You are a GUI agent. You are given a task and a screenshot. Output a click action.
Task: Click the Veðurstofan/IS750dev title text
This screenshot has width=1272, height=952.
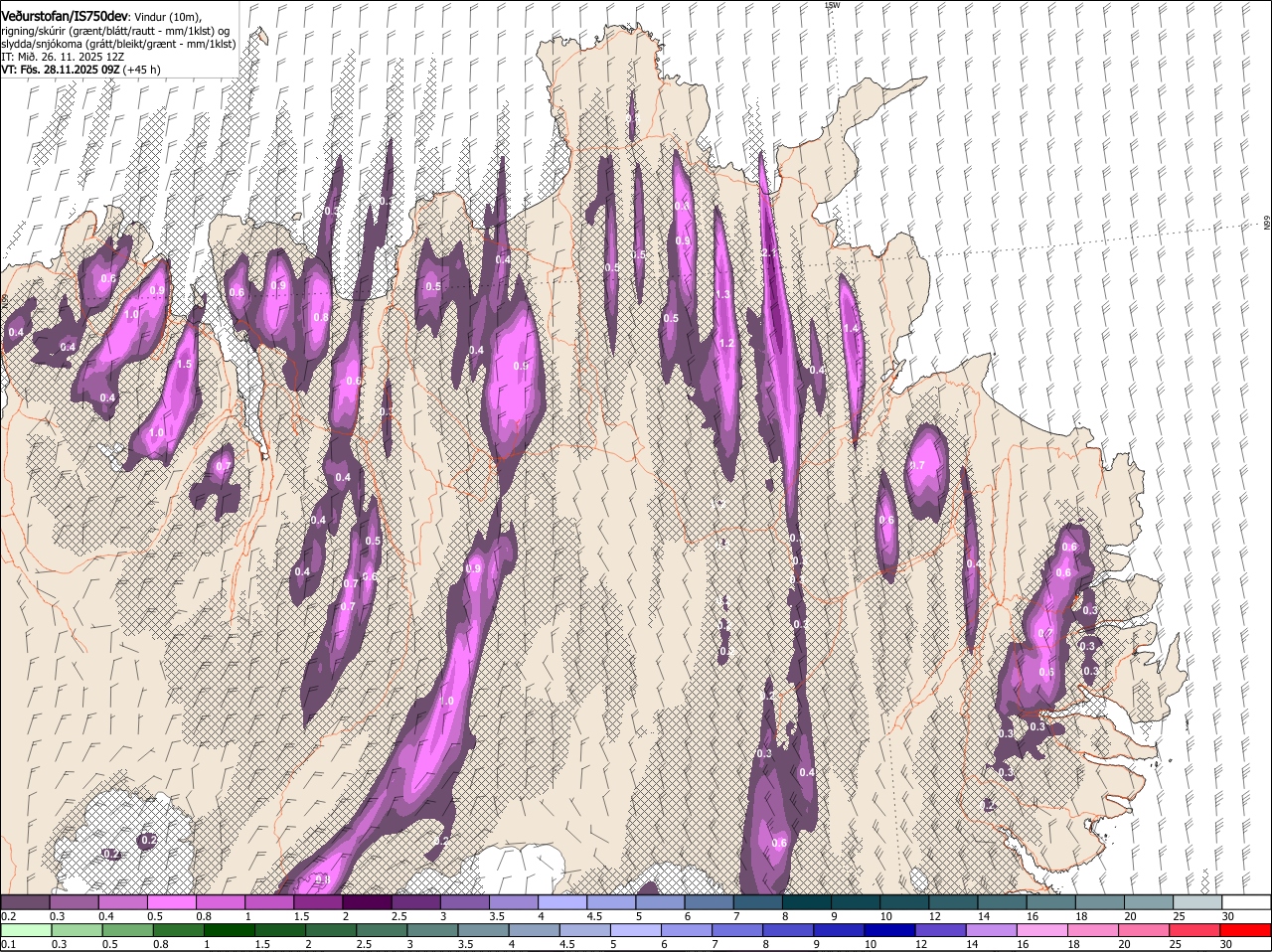(64, 17)
